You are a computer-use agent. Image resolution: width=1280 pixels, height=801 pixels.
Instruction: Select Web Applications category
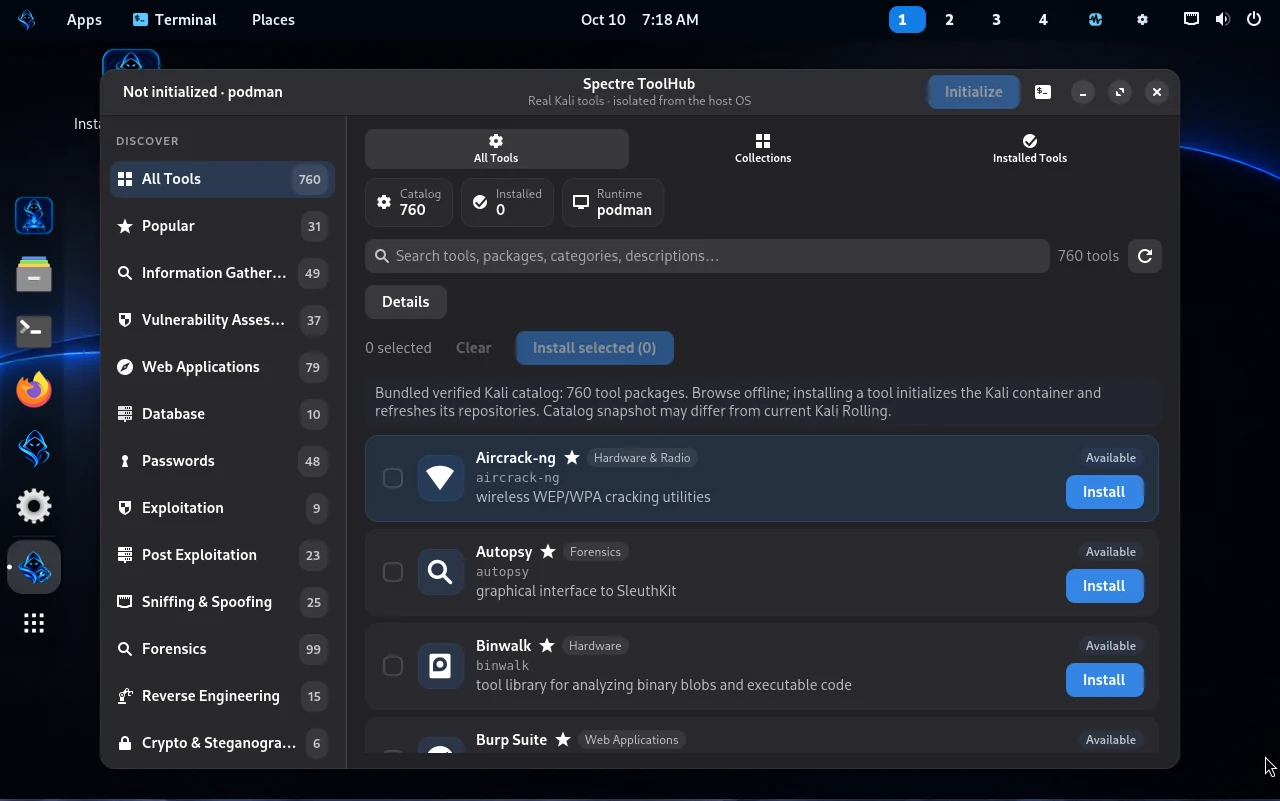(222, 367)
